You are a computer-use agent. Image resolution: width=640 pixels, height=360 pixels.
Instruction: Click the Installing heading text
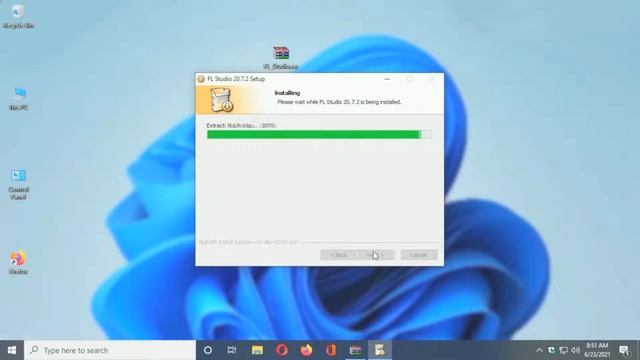point(287,93)
